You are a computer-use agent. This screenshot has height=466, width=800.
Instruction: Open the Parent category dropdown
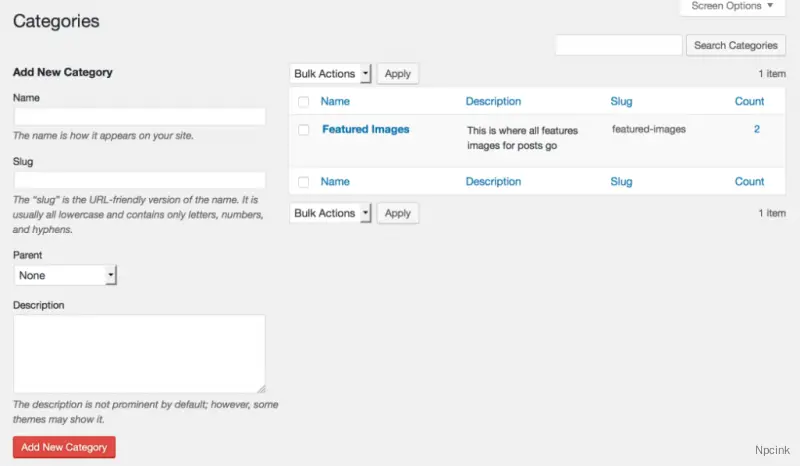[x=66, y=275]
